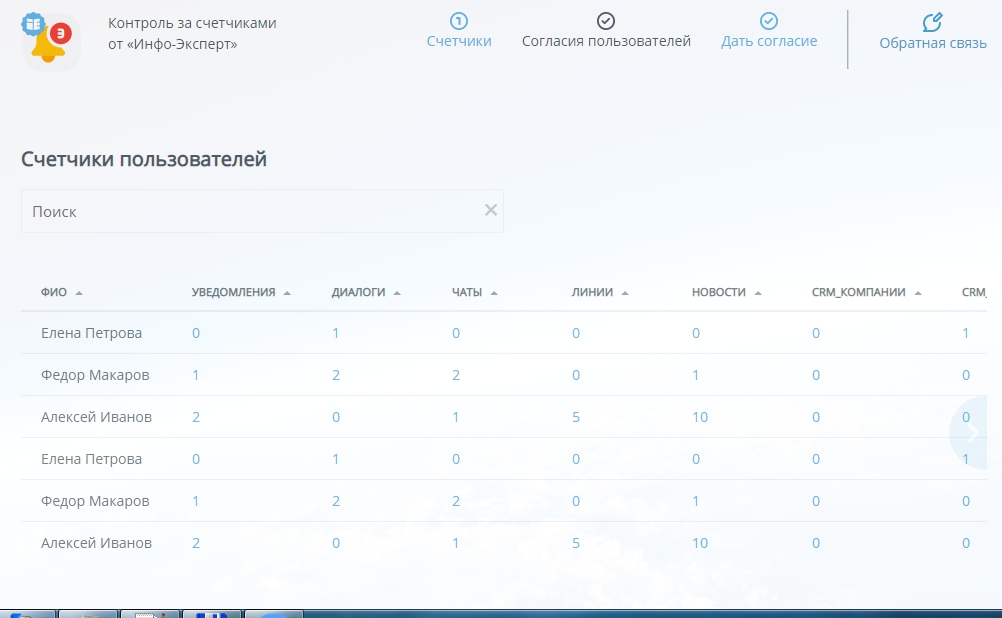Switch to Согласия пользователей tab
1002x618 pixels.
click(606, 42)
